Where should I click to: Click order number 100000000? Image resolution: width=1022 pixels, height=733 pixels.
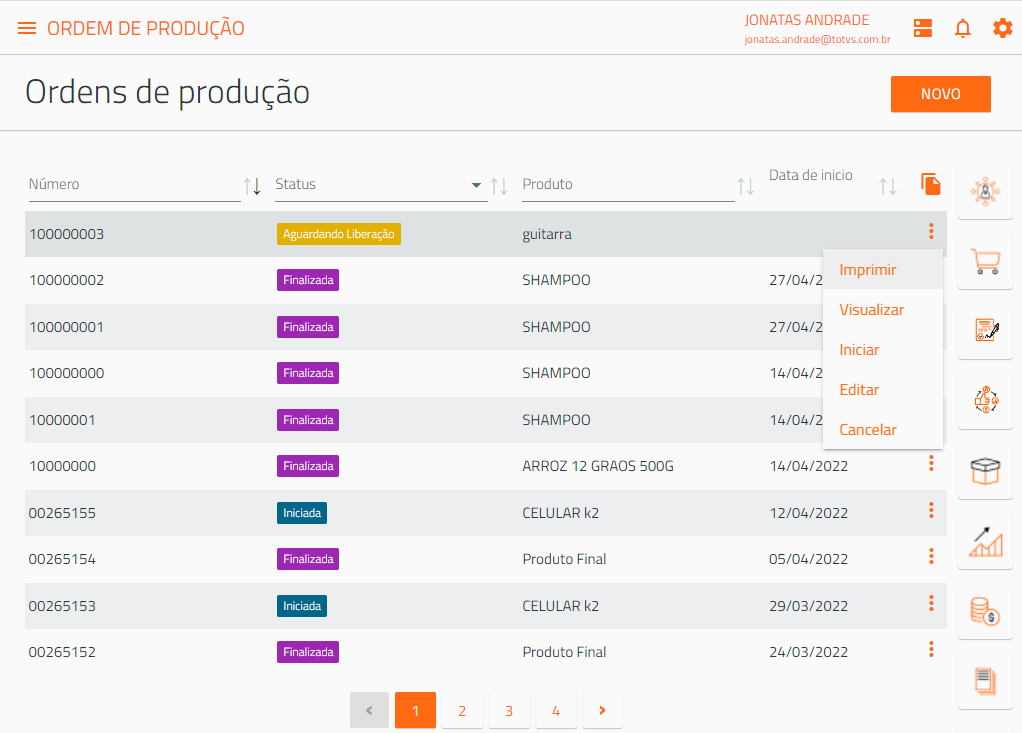(x=66, y=373)
